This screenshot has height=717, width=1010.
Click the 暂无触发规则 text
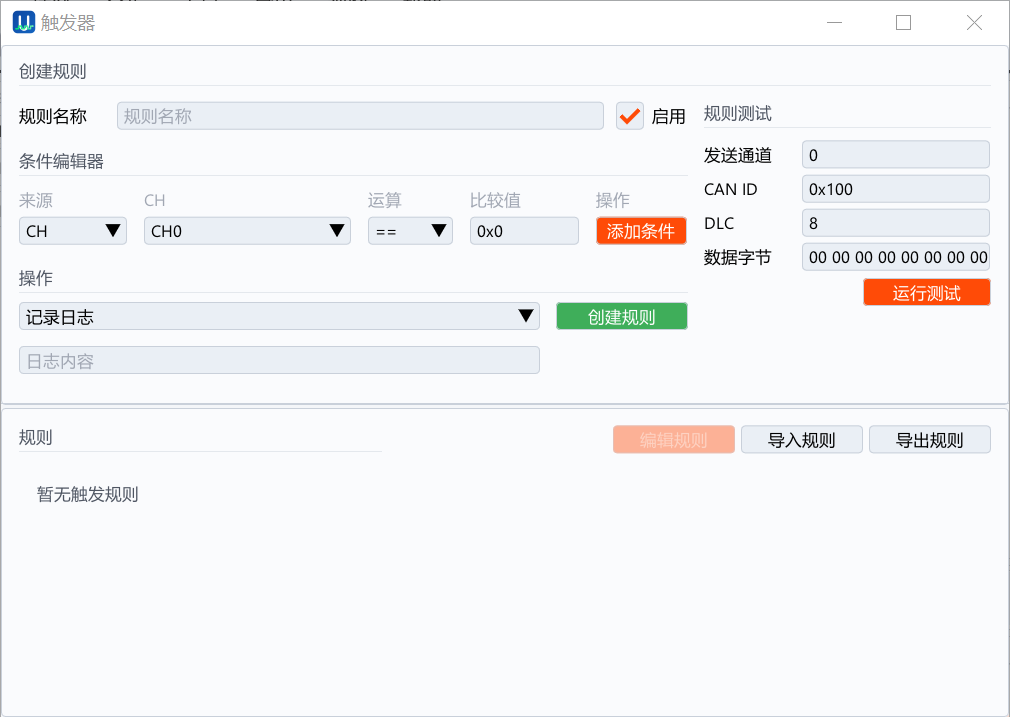point(88,494)
